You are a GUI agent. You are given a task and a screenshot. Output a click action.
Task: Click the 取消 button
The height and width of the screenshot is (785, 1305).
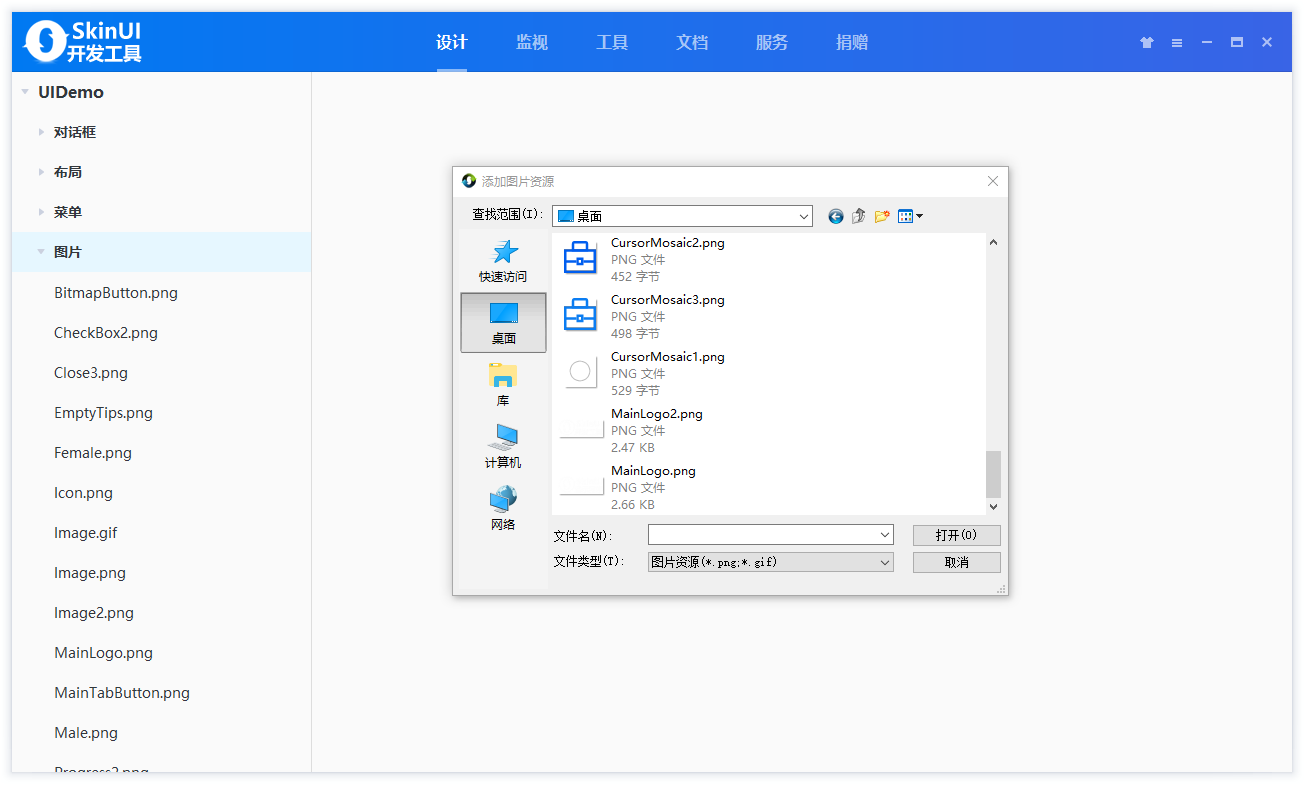click(956, 562)
